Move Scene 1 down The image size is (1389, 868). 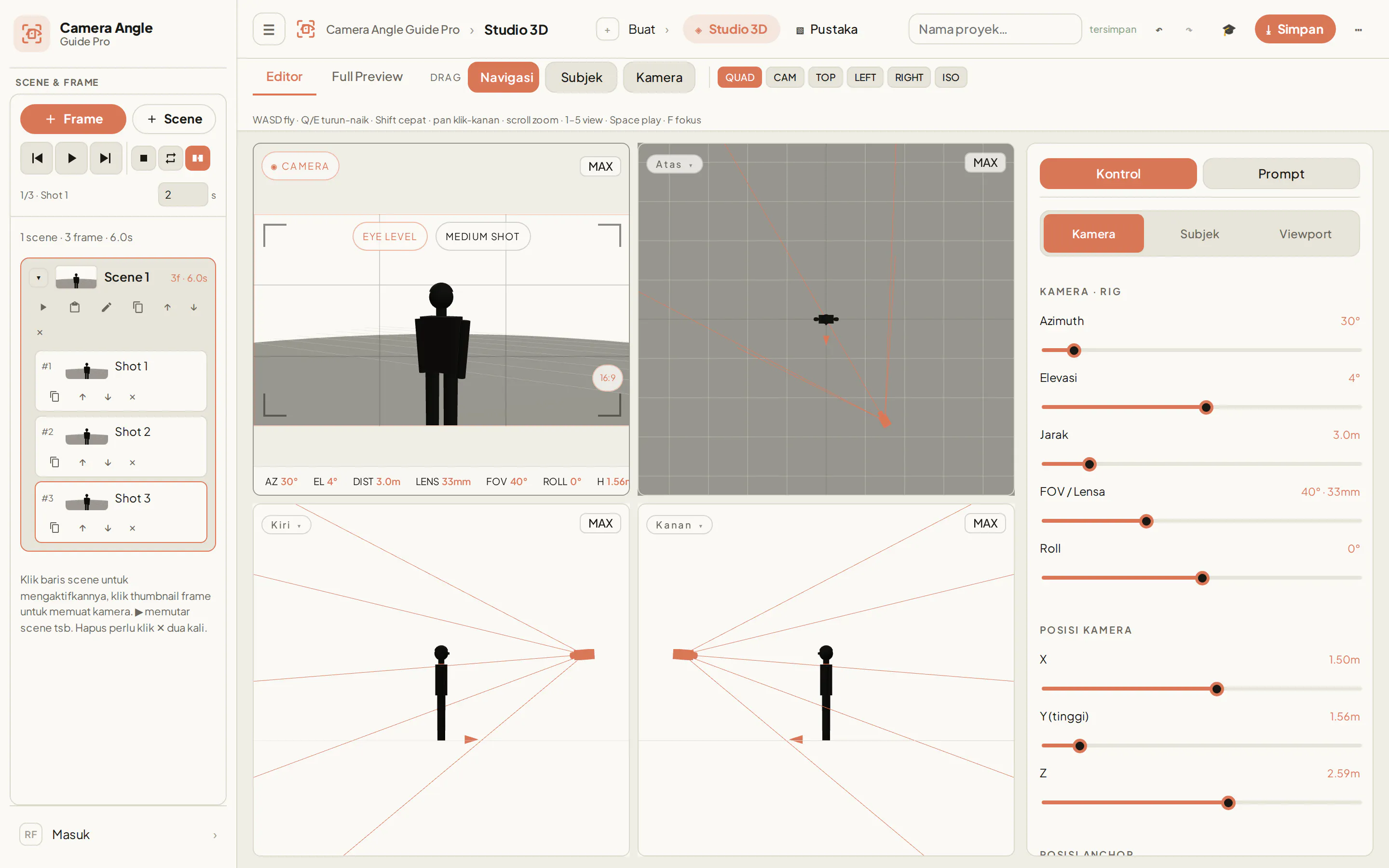click(194, 307)
